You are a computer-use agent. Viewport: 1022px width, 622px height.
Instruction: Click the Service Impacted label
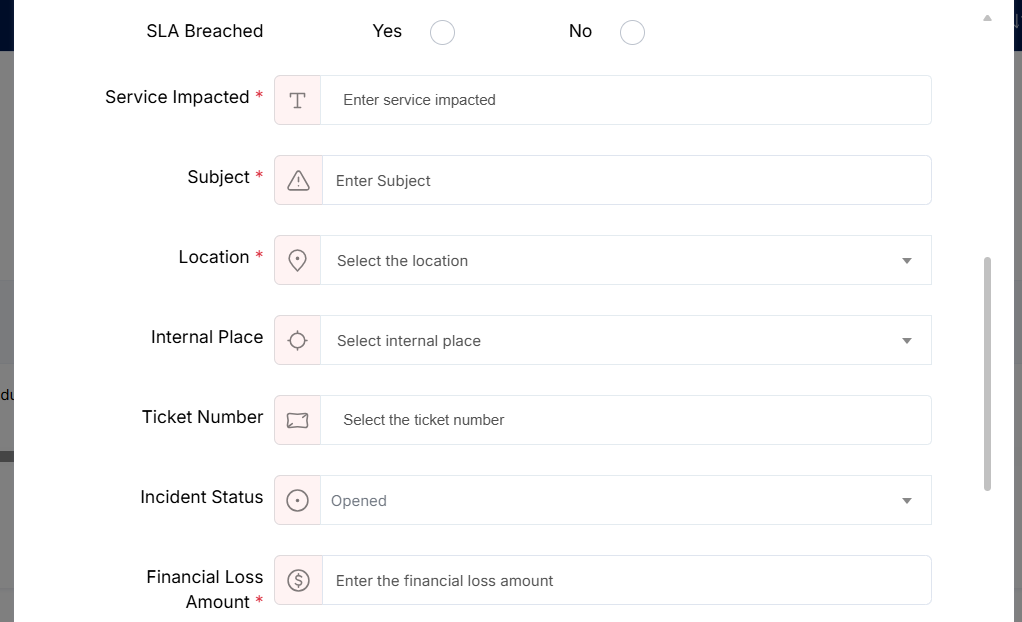tap(177, 97)
